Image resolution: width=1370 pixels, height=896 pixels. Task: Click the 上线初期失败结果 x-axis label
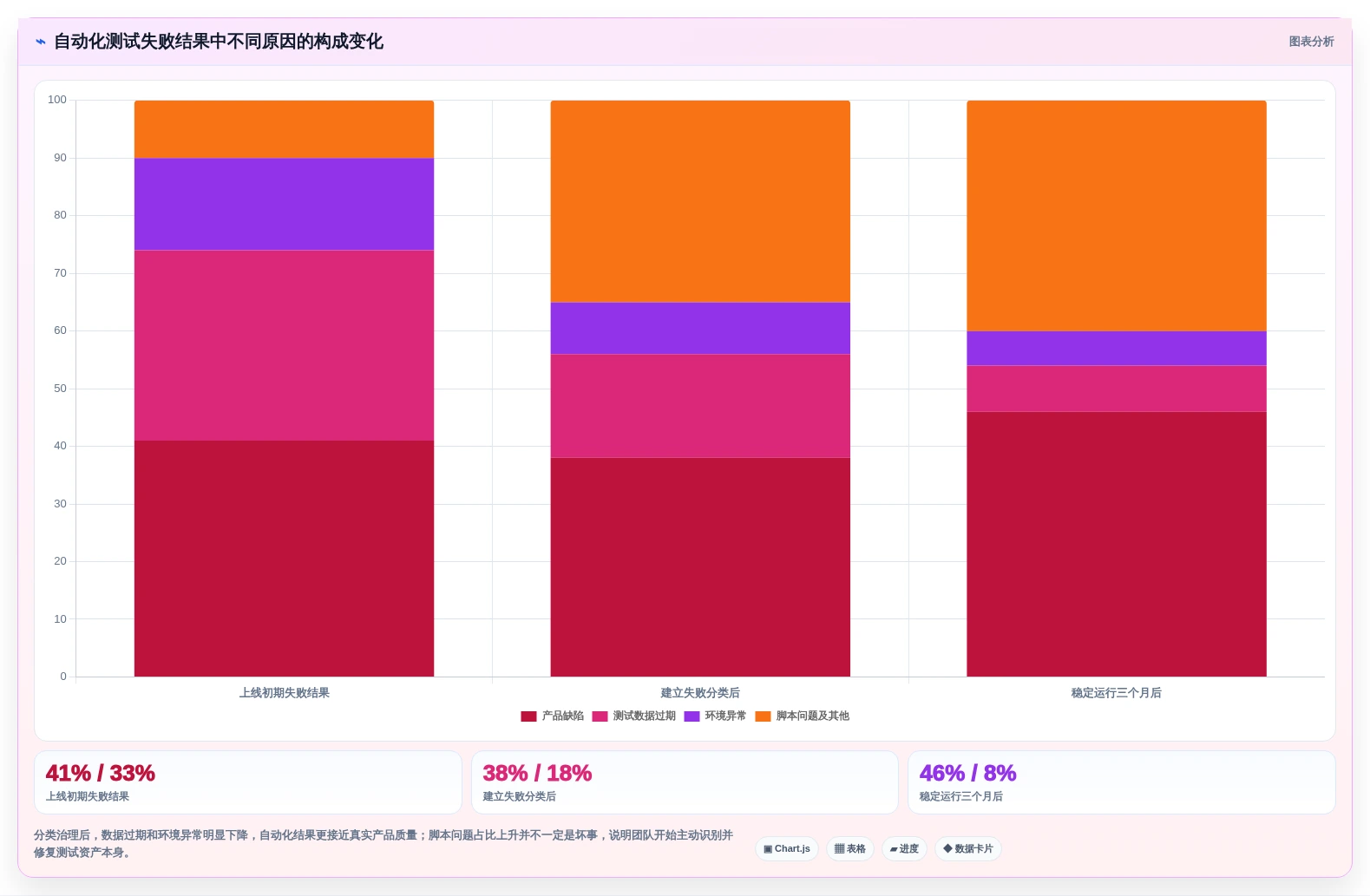click(284, 693)
